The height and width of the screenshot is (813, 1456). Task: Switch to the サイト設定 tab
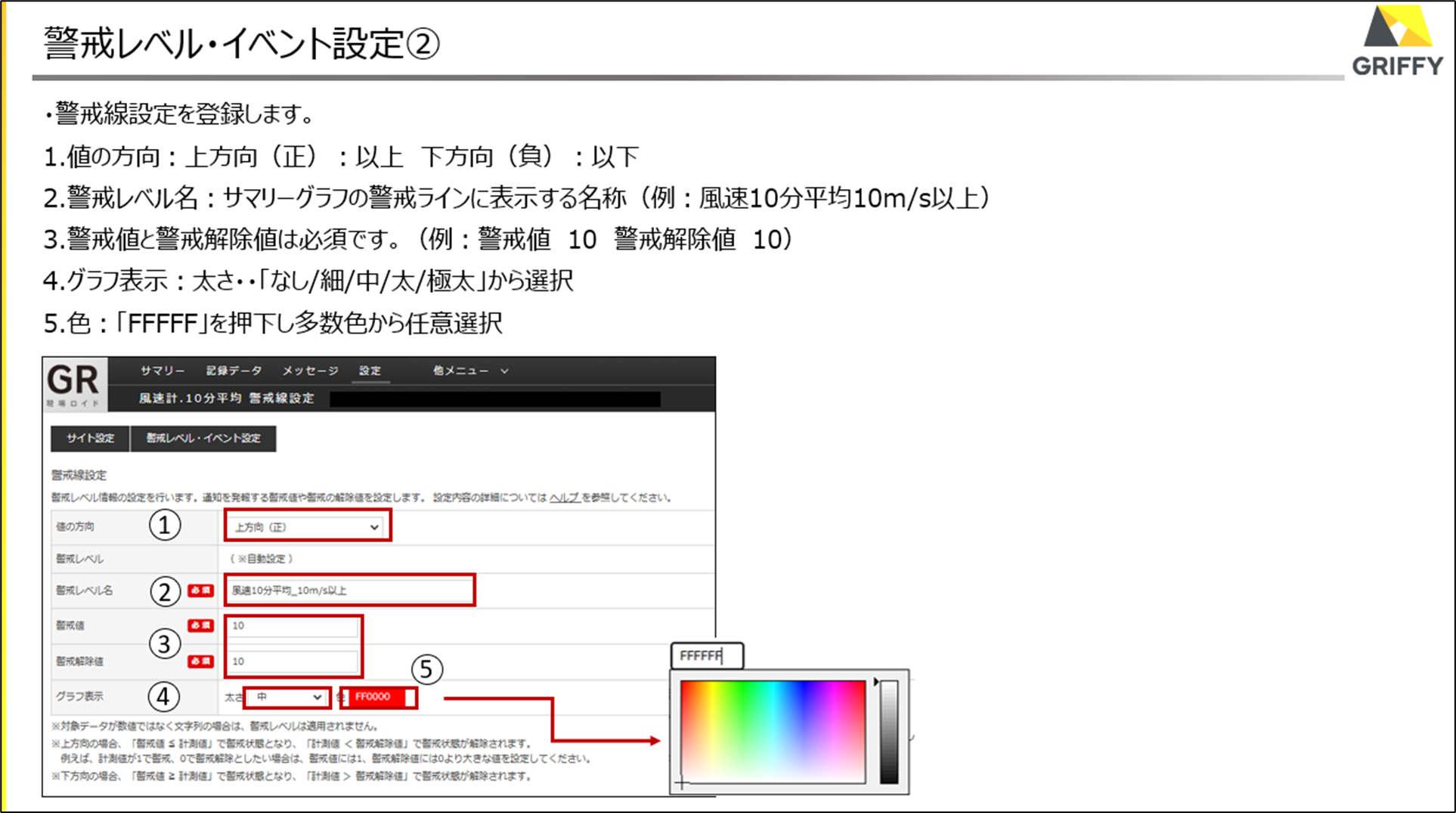pos(90,439)
